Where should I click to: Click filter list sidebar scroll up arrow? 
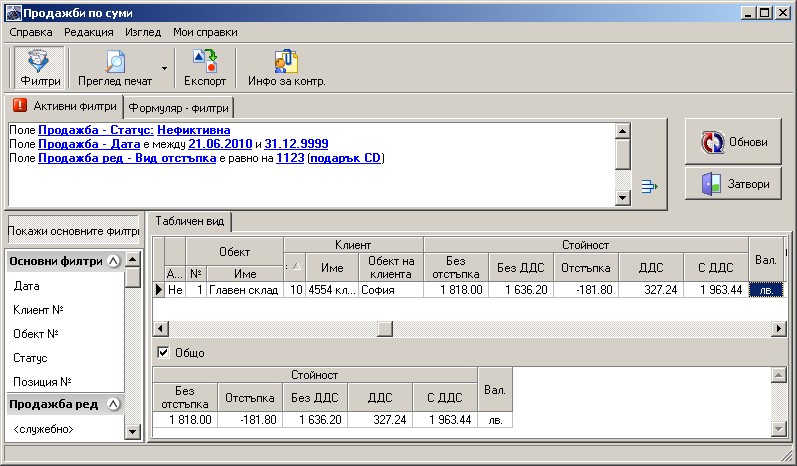(133, 259)
